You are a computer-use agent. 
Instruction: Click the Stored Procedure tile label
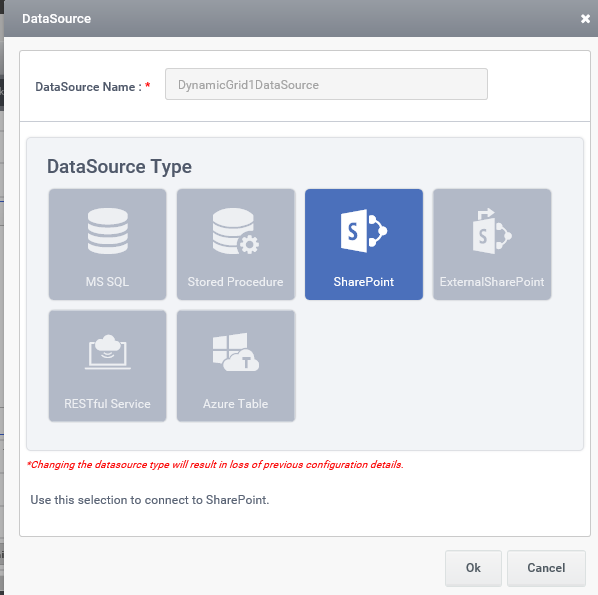[235, 282]
